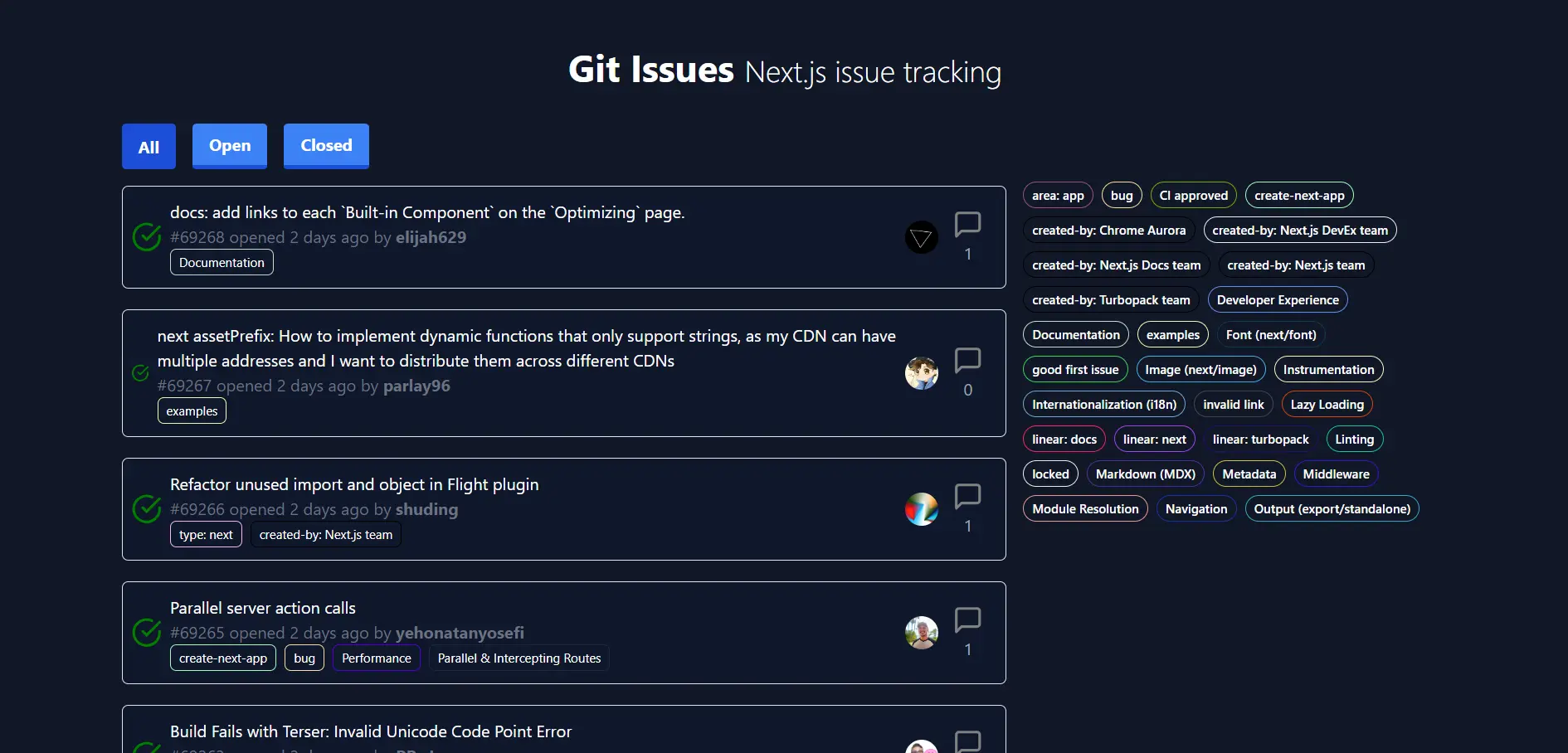Click bug label on issue #69265
The width and height of the screenshot is (1568, 753).
click(304, 658)
